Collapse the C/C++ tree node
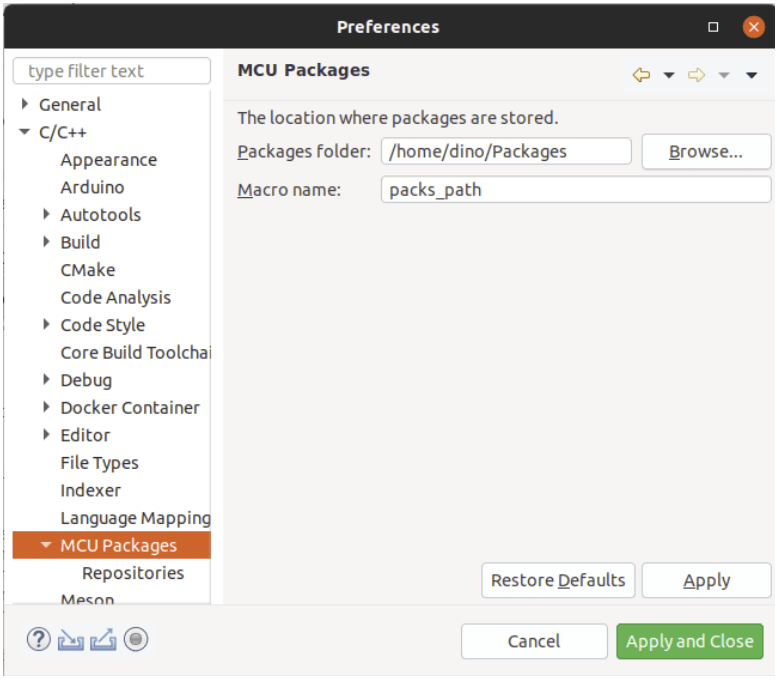777x680 pixels. pos(25,132)
